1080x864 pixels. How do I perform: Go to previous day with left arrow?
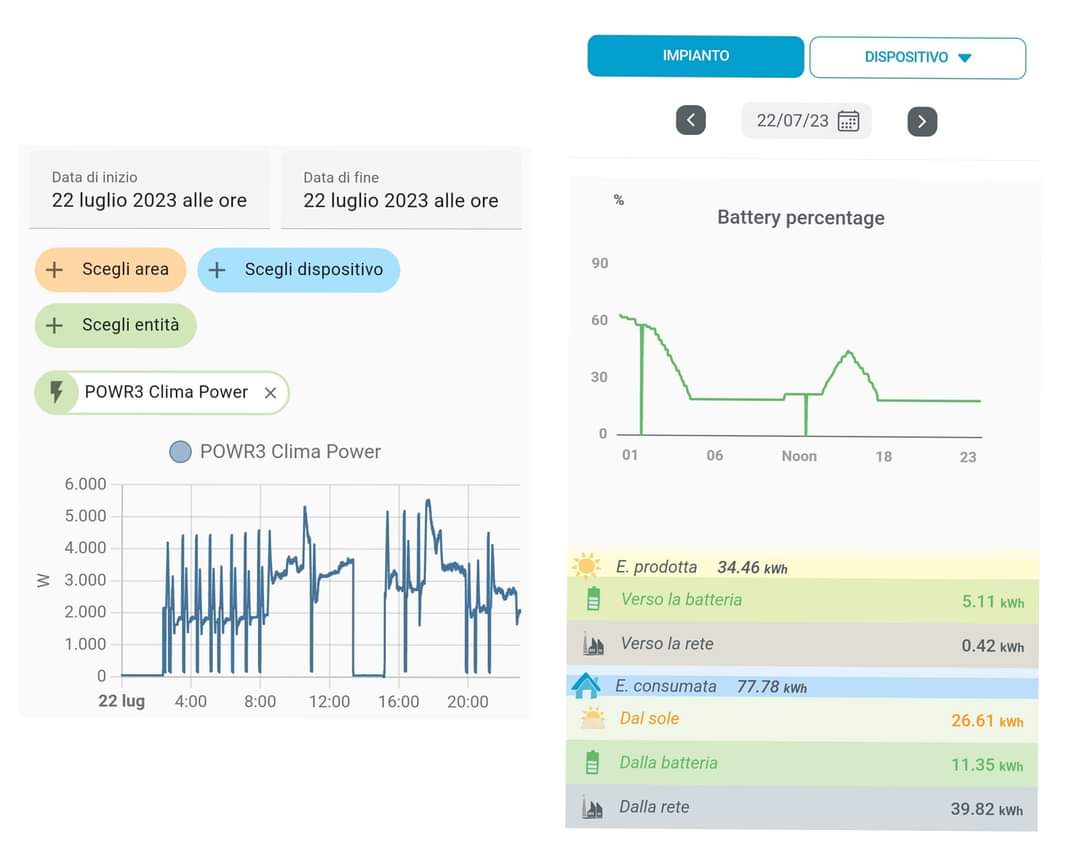[691, 121]
